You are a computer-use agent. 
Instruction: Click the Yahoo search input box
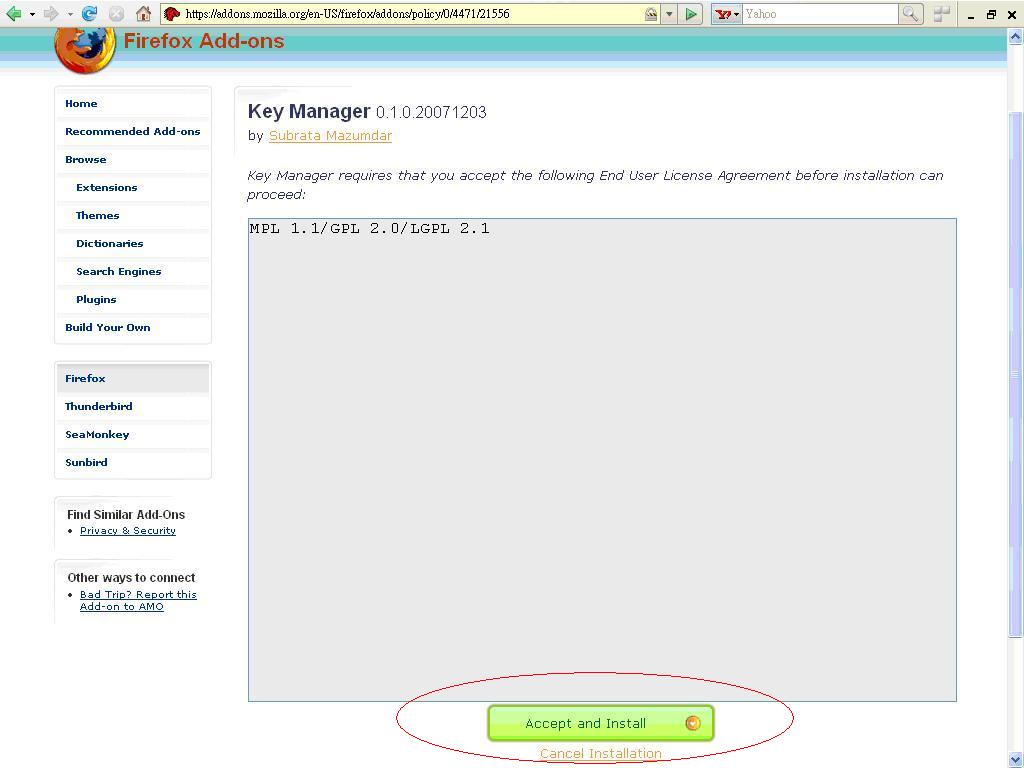(x=820, y=14)
